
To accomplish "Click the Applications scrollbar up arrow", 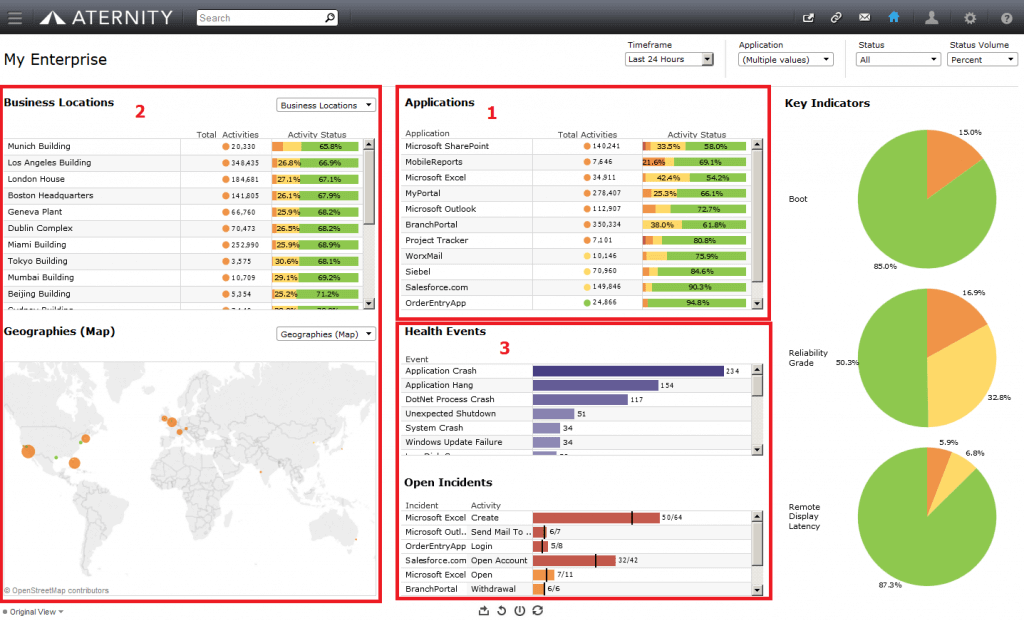I will coord(757,144).
